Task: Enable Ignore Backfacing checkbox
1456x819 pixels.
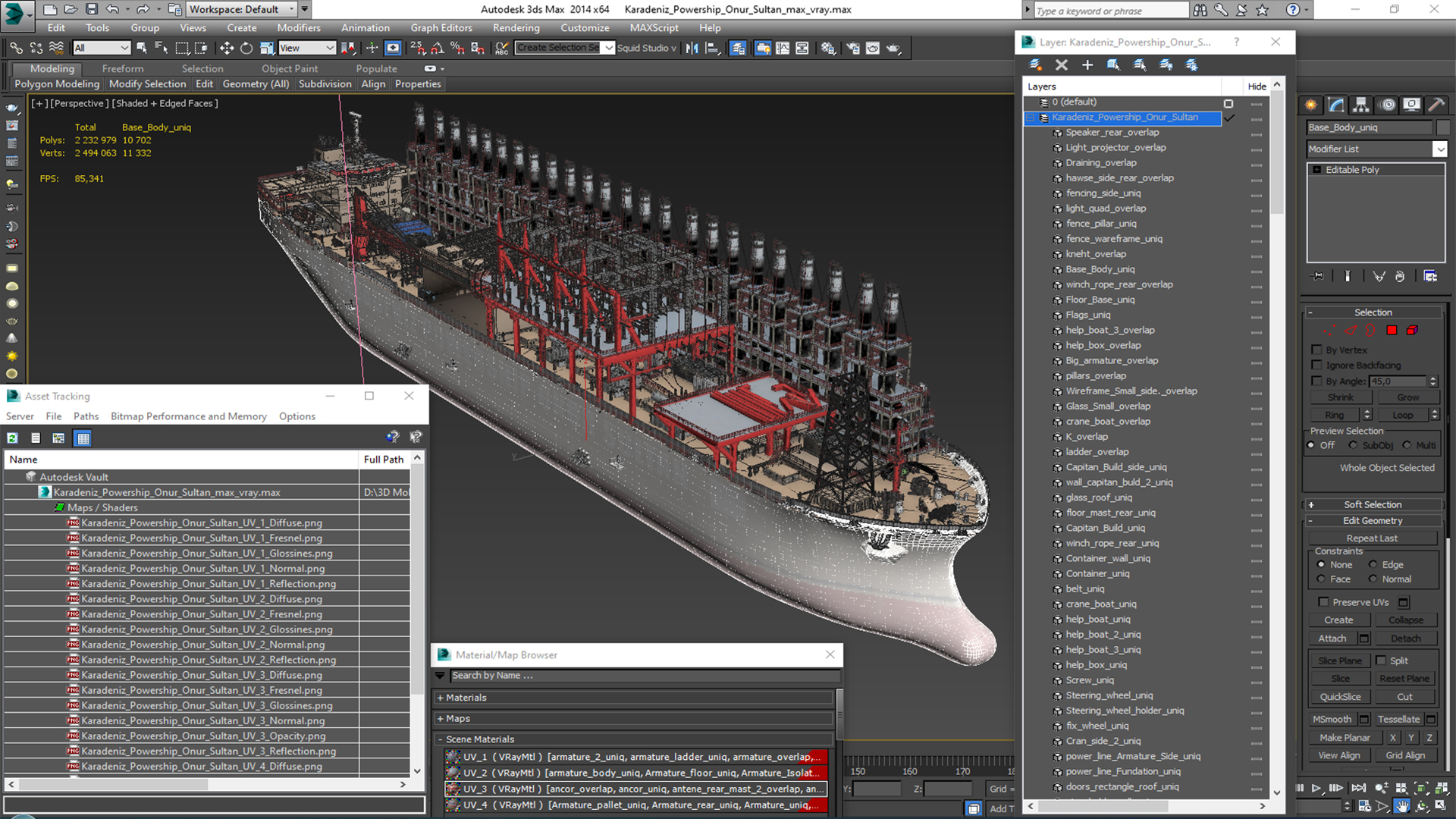Action: point(1317,365)
